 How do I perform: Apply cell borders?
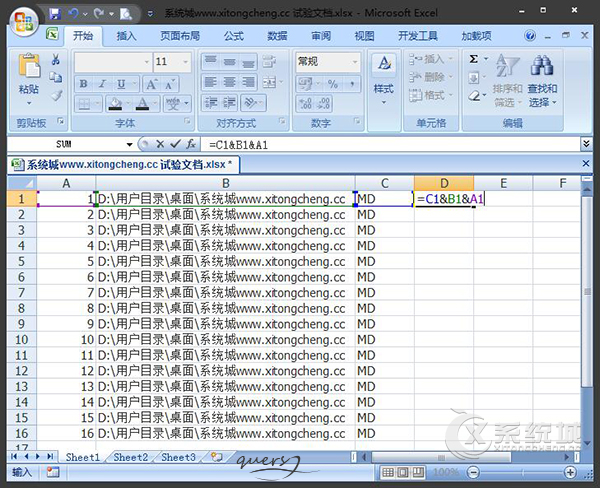point(84,103)
